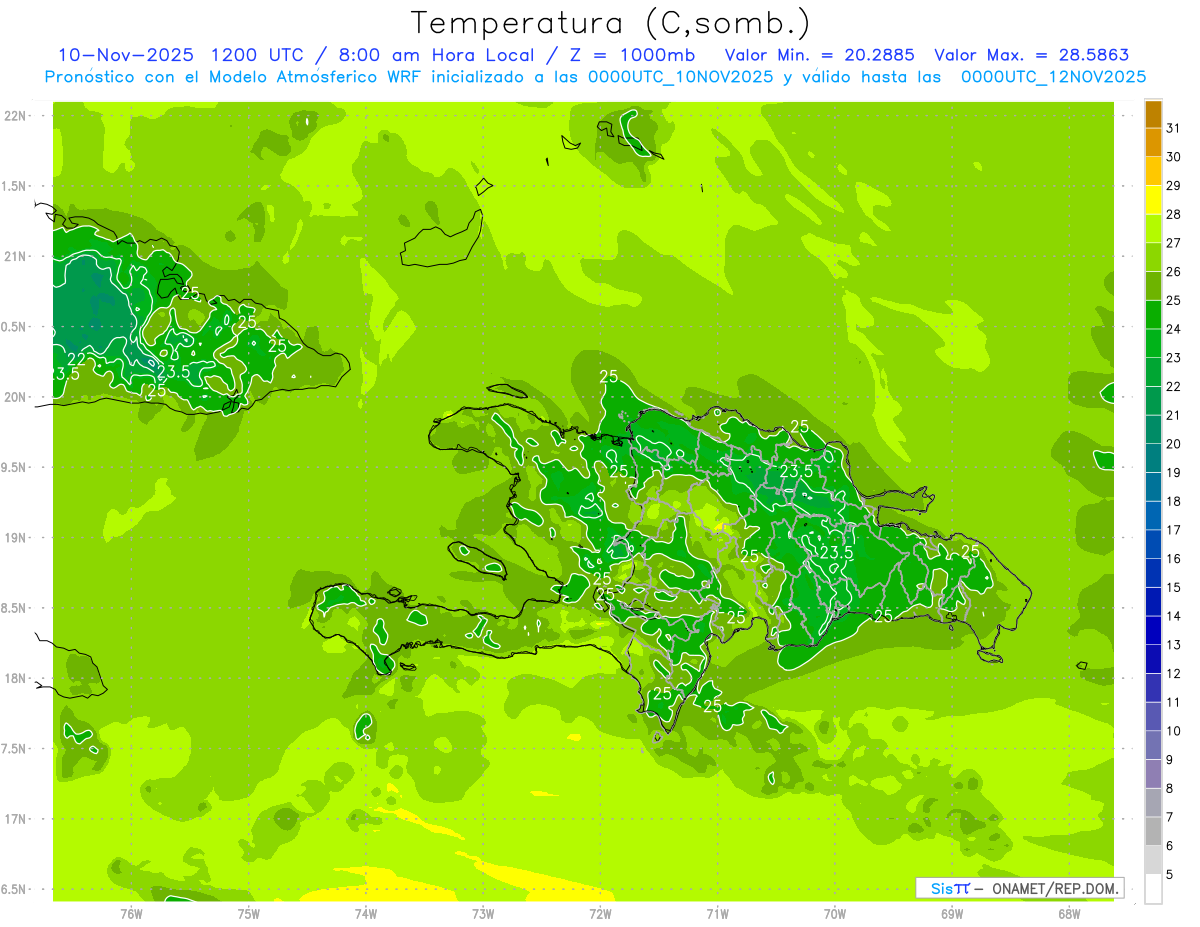This screenshot has height=927, width=1200.
Task: Click the yellow legend swatch between 28 and 29
Action: point(1153,200)
